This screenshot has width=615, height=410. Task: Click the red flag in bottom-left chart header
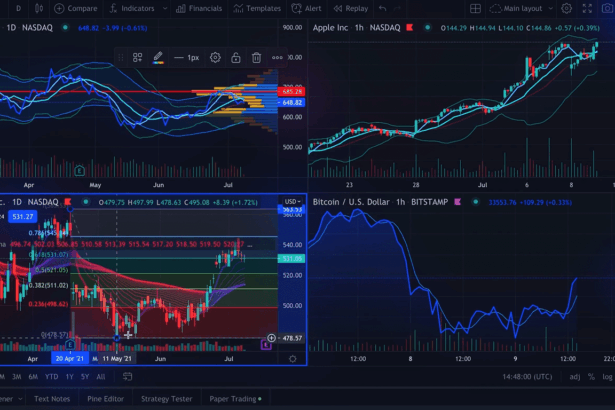click(x=67, y=202)
